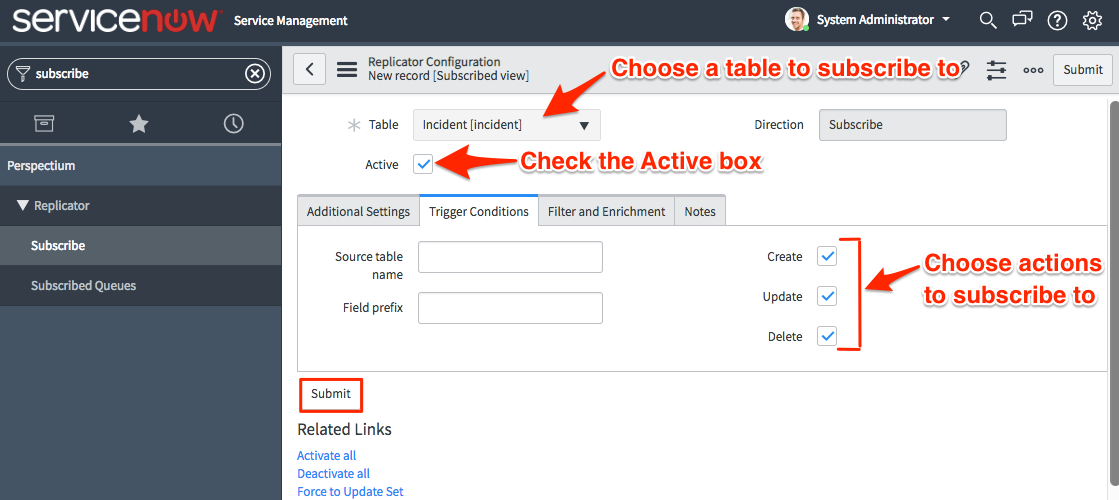Switch to Additional Settings tab
The image size is (1119, 500).
point(358,211)
